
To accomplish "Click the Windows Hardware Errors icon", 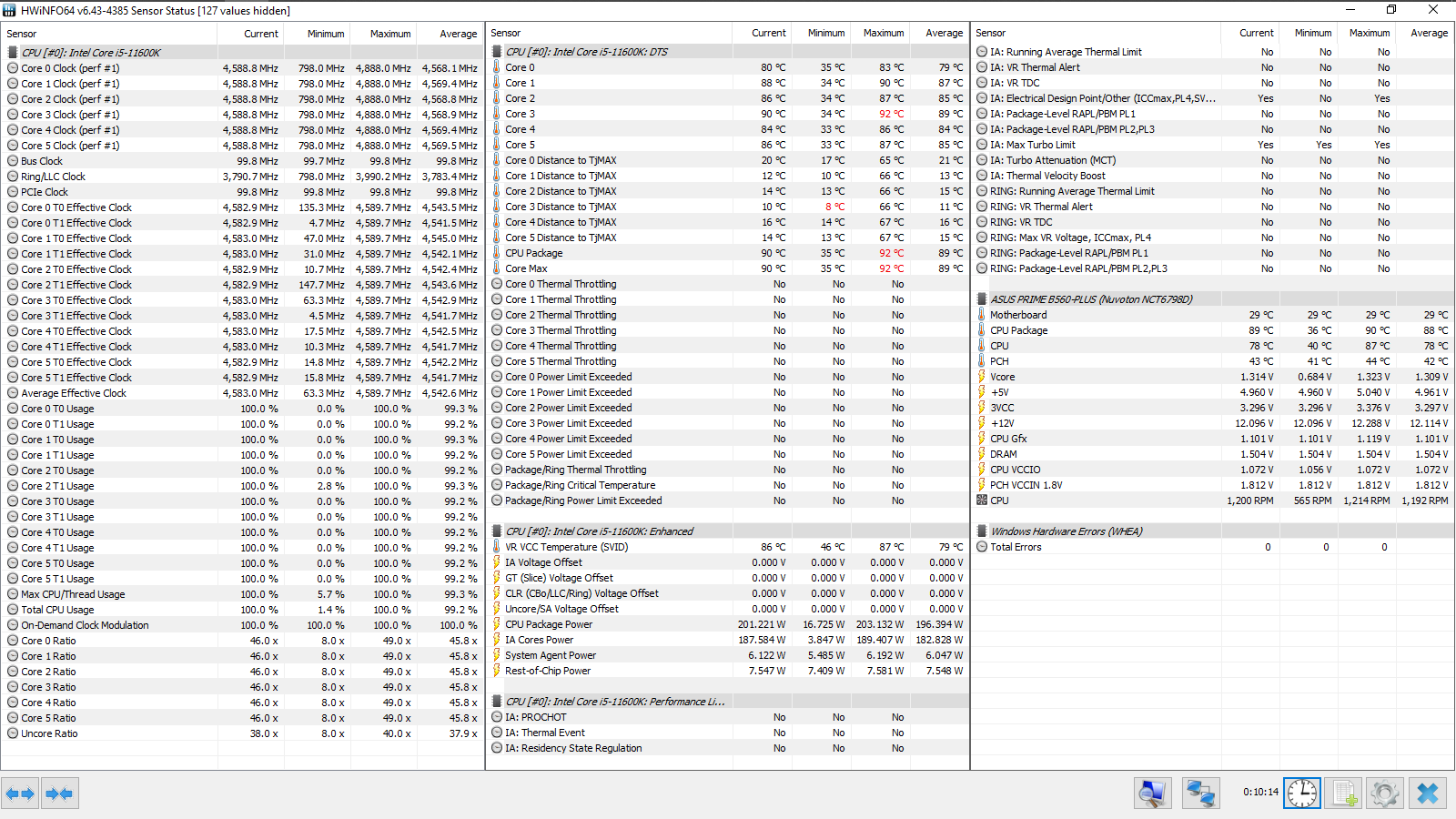I will tap(982, 531).
